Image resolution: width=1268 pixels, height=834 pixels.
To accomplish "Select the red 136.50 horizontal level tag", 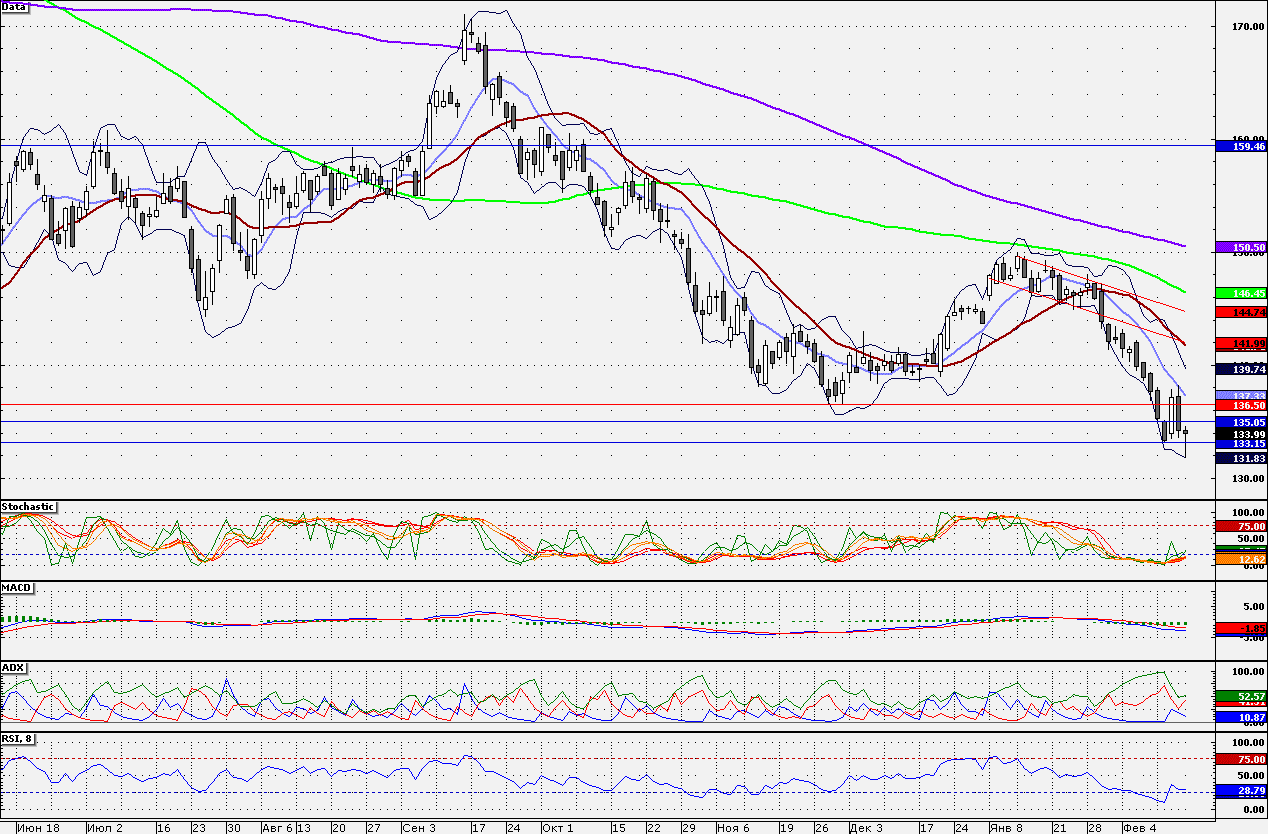I will tap(1241, 405).
